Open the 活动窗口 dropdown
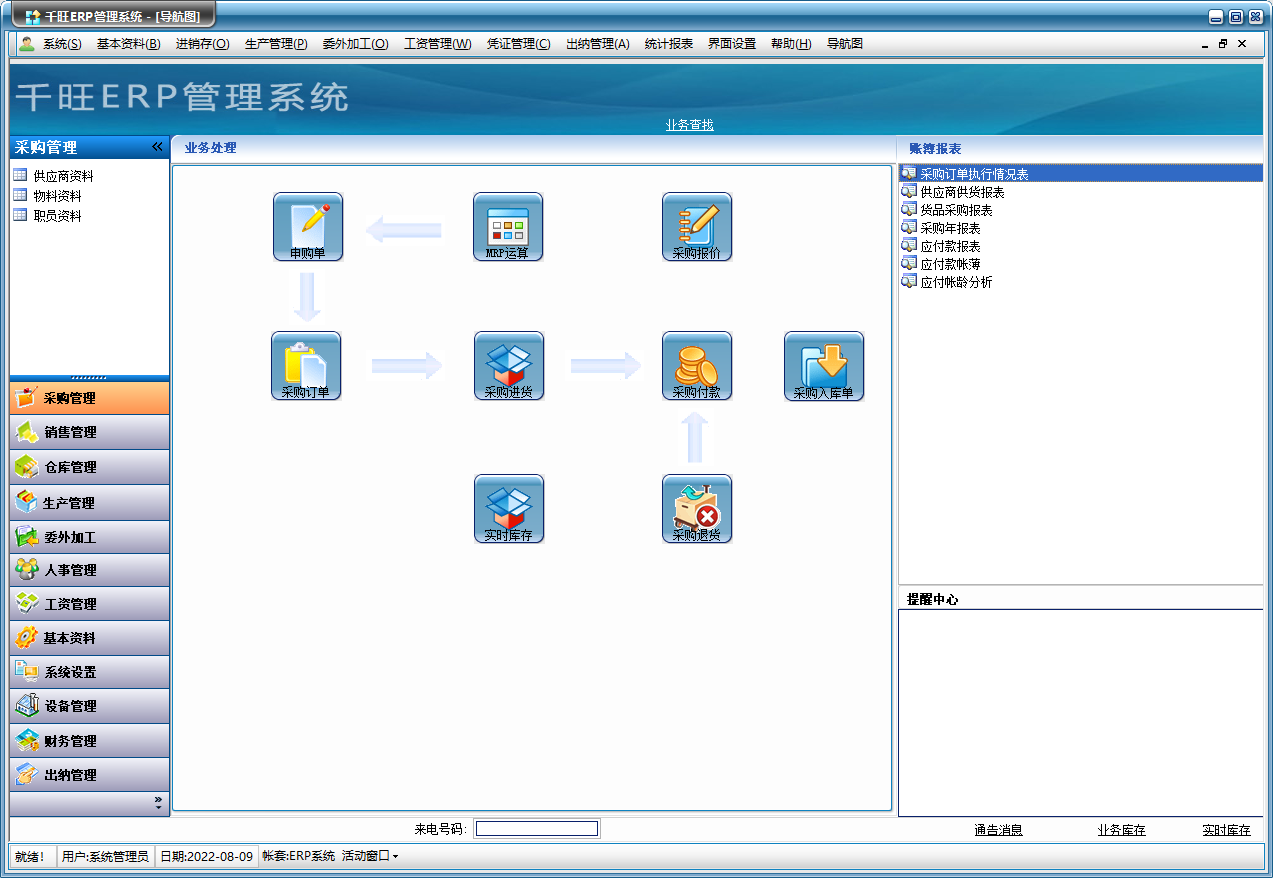This screenshot has width=1273, height=878. click(370, 856)
